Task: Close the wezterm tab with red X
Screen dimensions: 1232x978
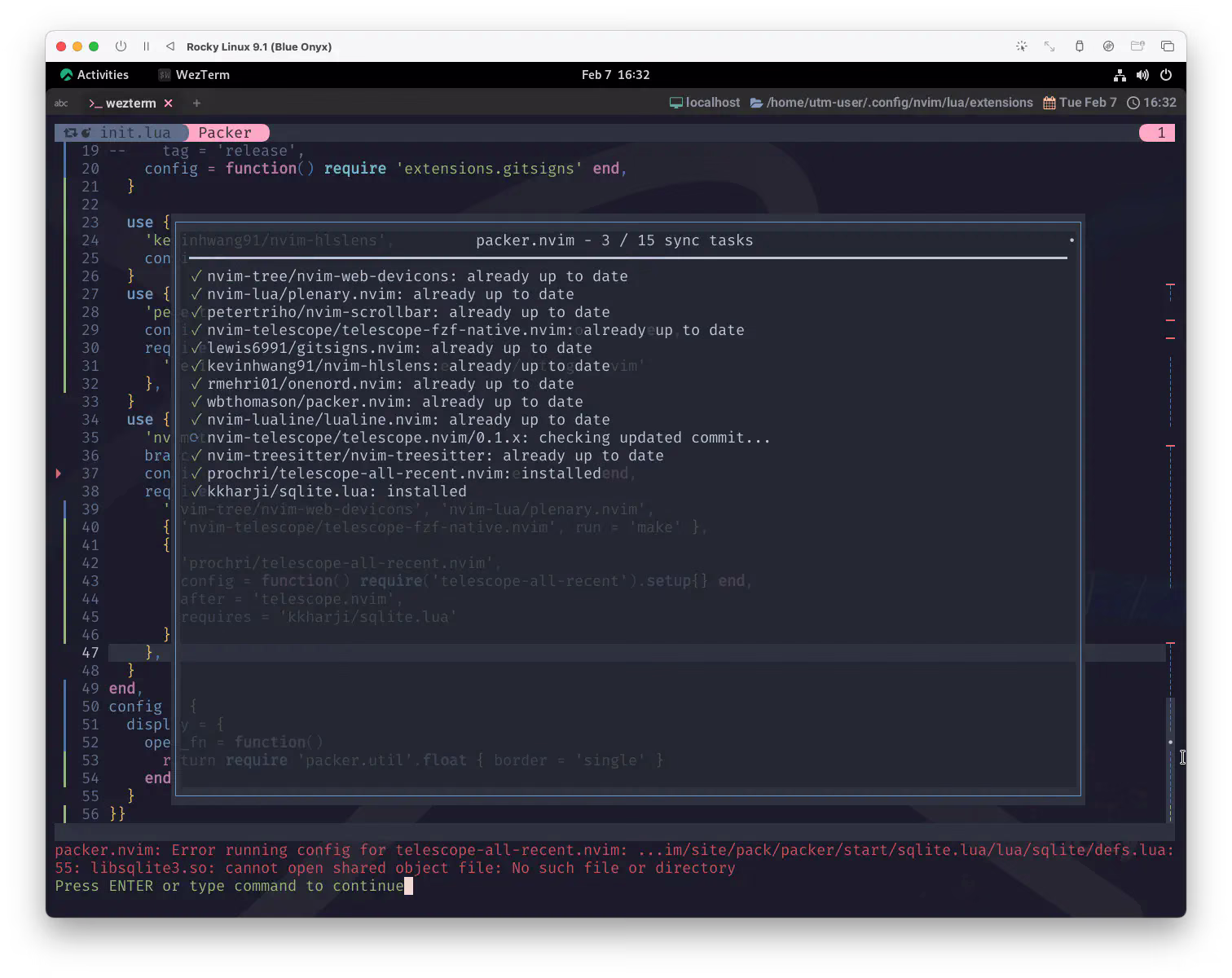Action: pos(168,104)
